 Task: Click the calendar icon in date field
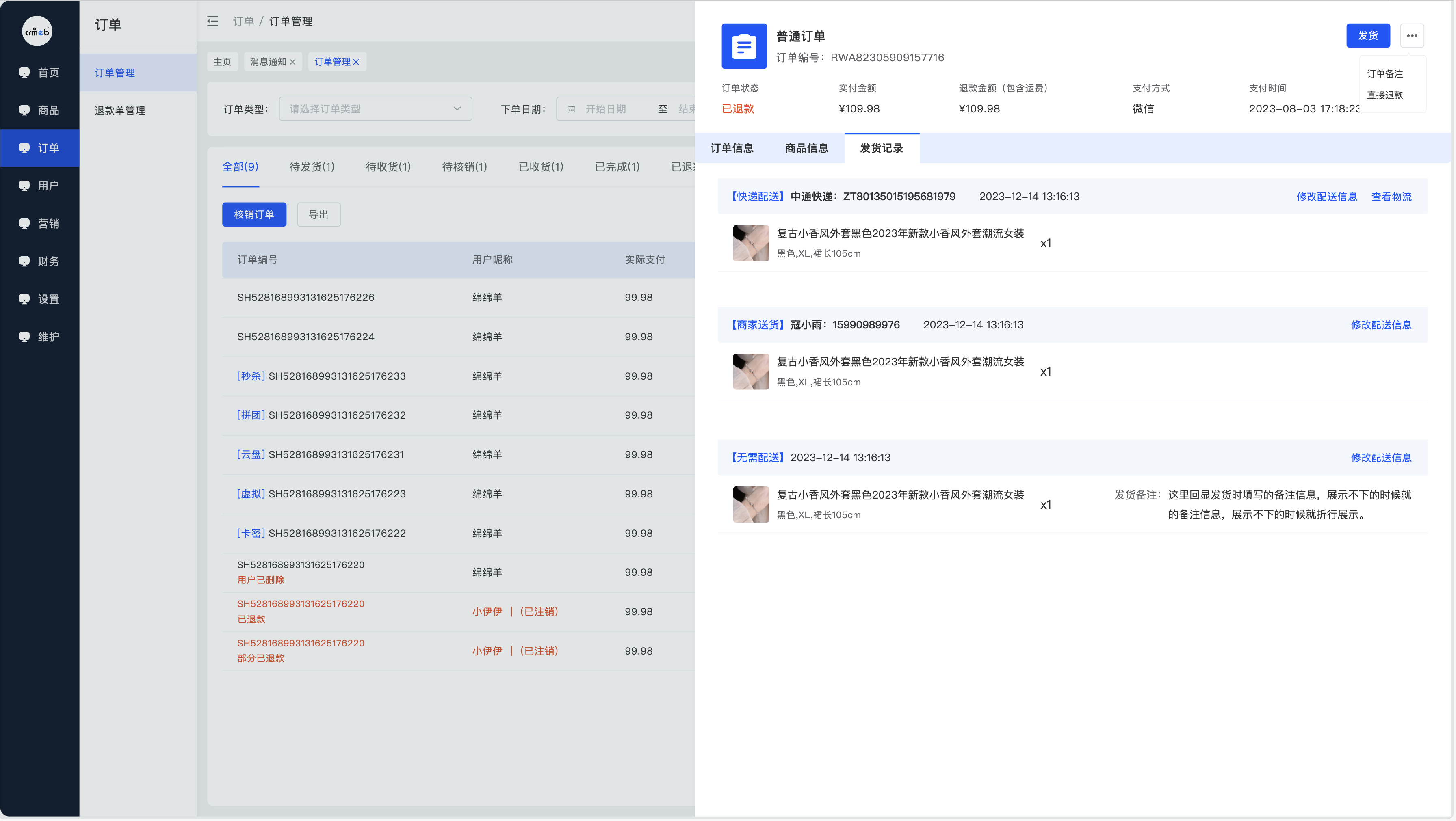(572, 109)
